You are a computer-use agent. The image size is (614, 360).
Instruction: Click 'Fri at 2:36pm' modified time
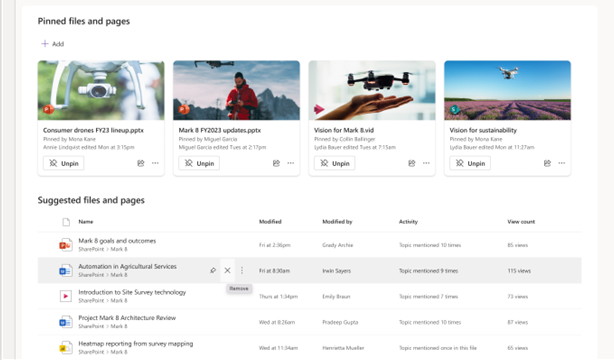pos(274,245)
